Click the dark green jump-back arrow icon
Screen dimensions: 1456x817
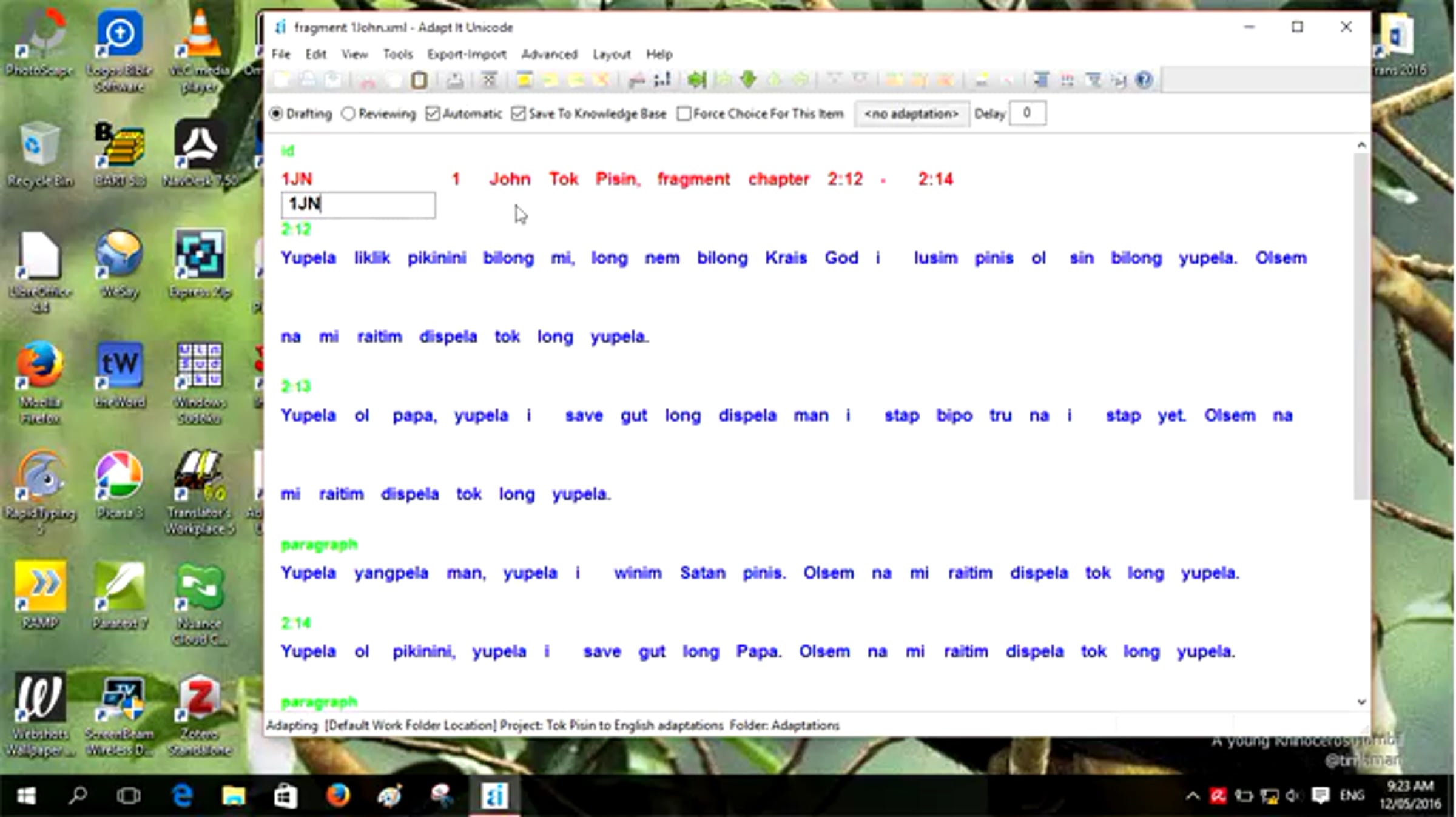697,80
